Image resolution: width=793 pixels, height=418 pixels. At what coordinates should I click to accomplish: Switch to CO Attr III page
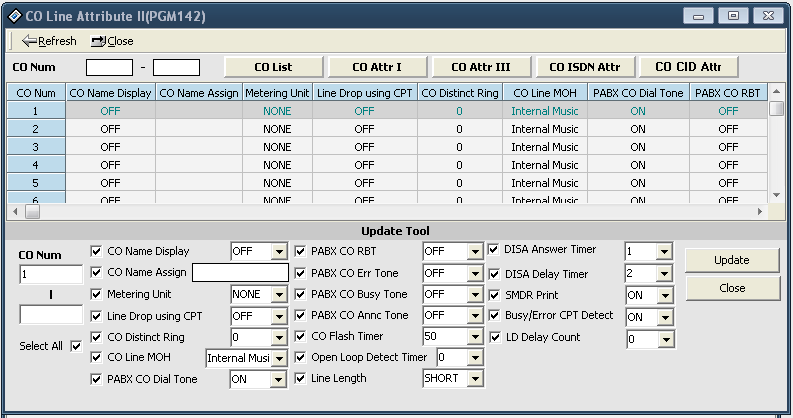click(x=481, y=67)
